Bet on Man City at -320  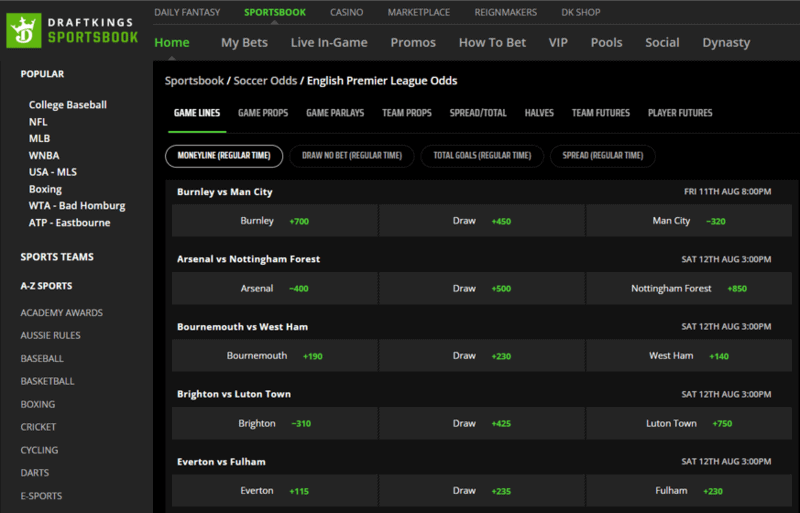click(689, 221)
